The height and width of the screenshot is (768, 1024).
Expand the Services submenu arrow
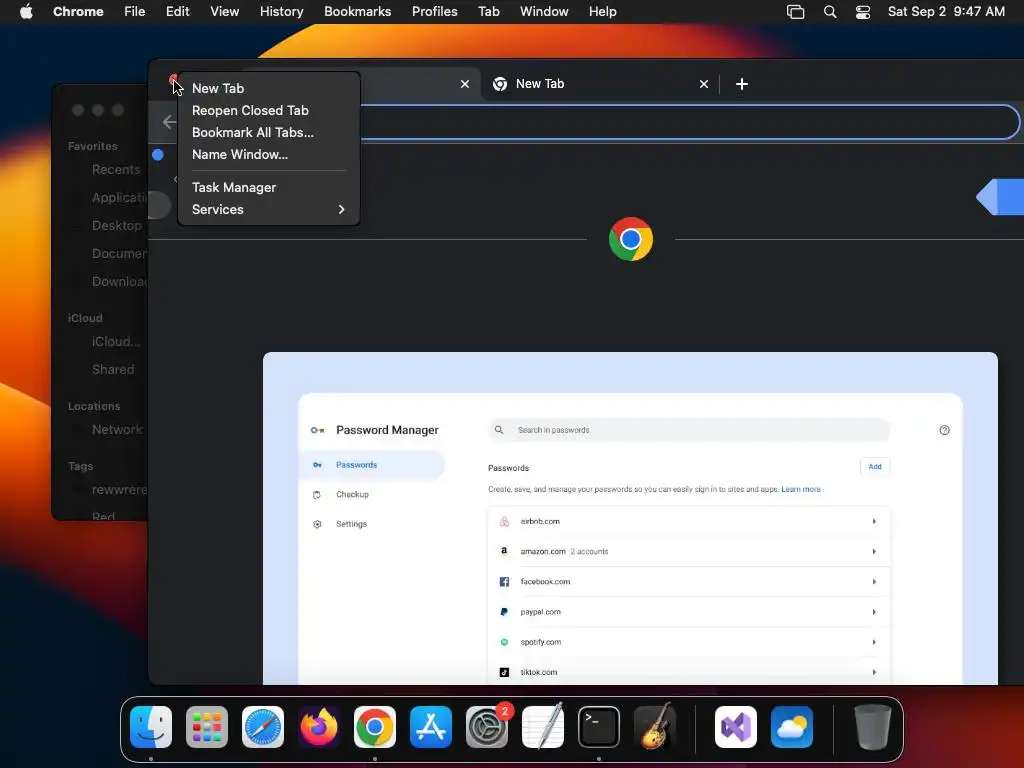pyautogui.click(x=341, y=210)
